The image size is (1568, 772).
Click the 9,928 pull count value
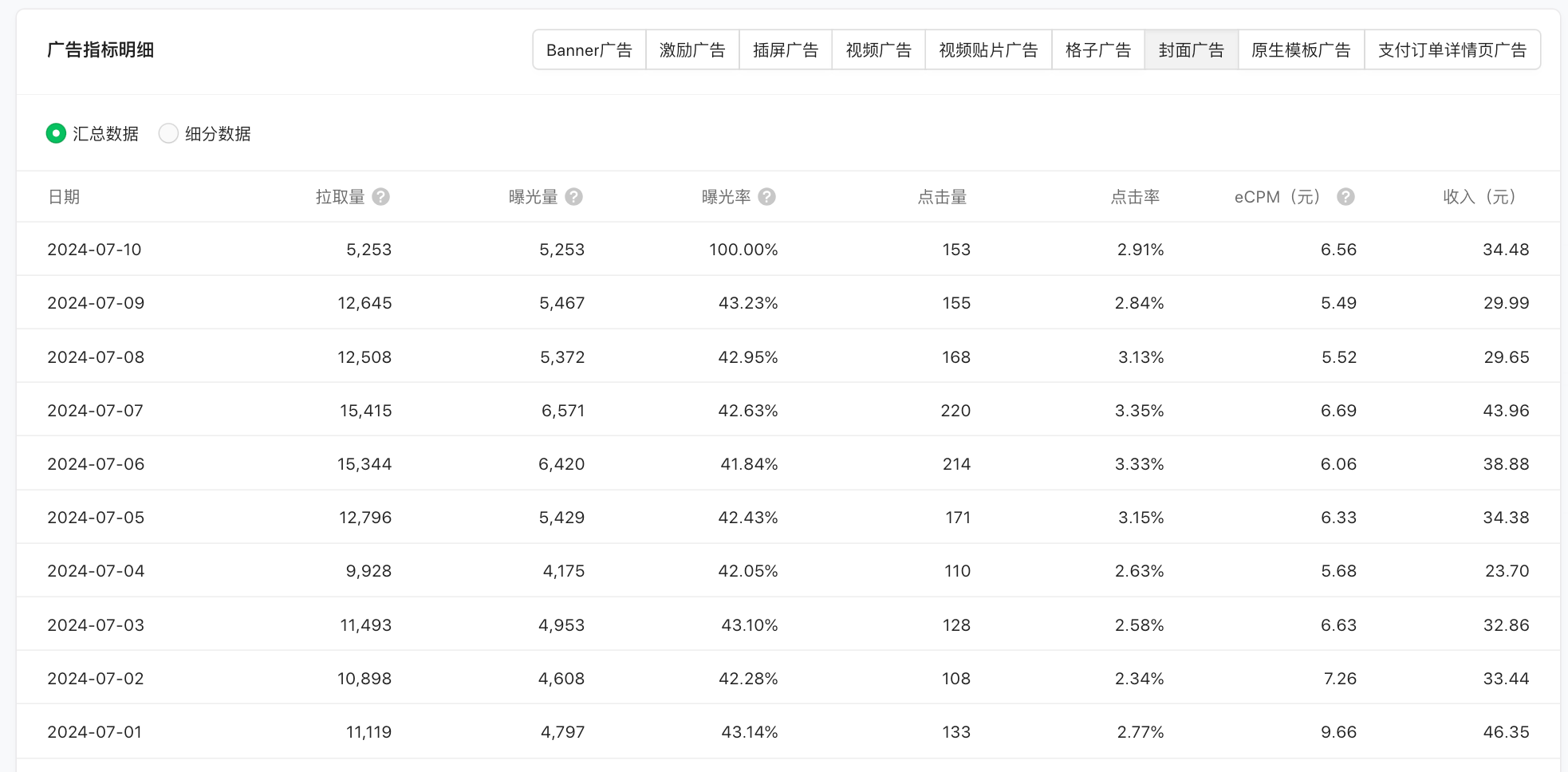click(368, 571)
